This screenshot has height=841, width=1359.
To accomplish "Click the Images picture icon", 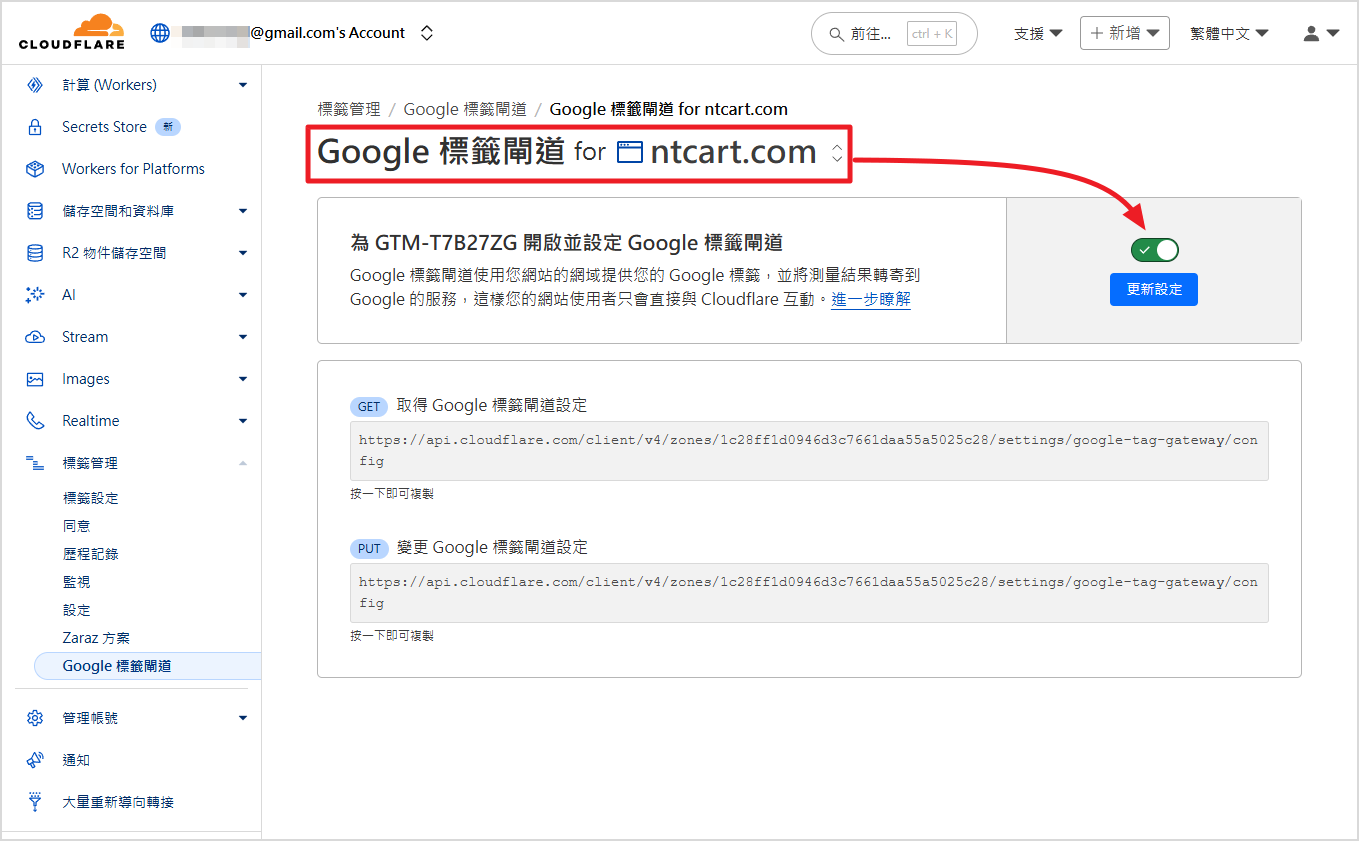I will (x=35, y=379).
